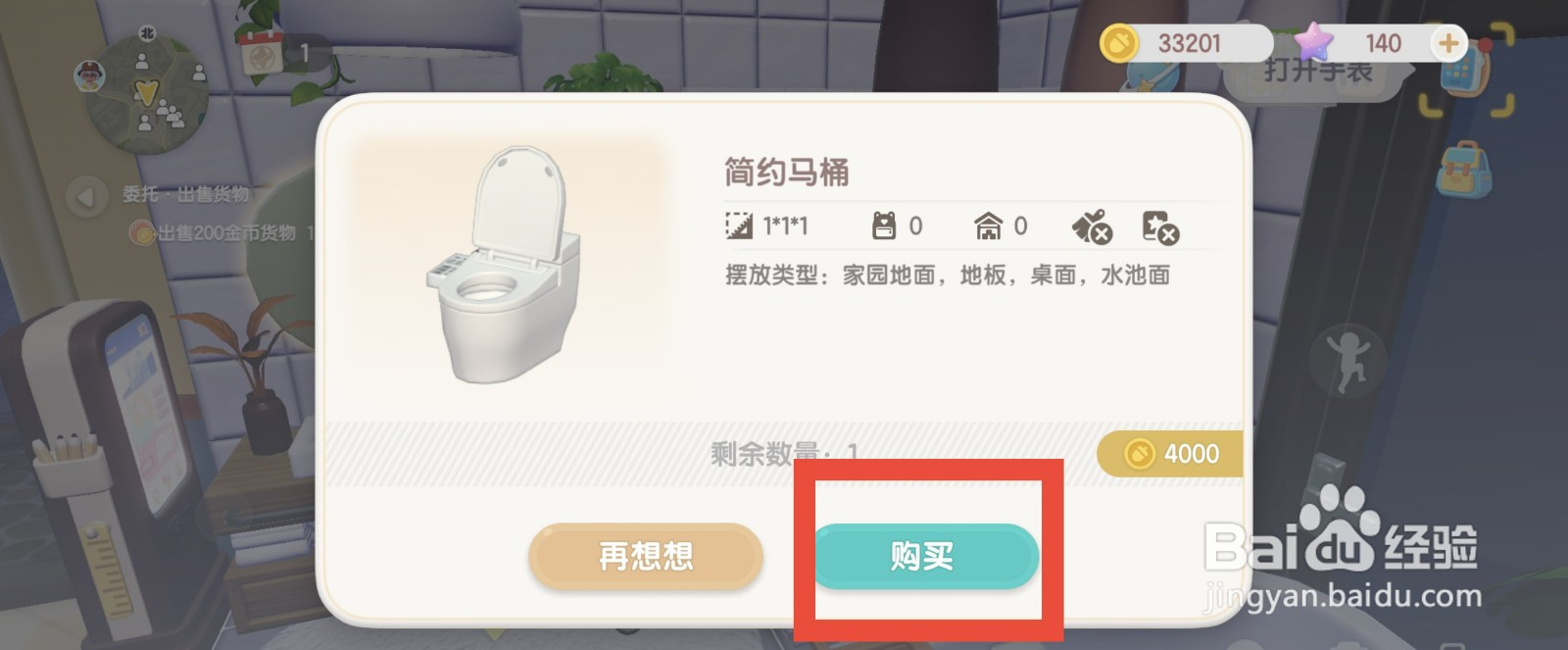Tap the house storage count icon
This screenshot has width=1568, height=650.
[x=989, y=226]
